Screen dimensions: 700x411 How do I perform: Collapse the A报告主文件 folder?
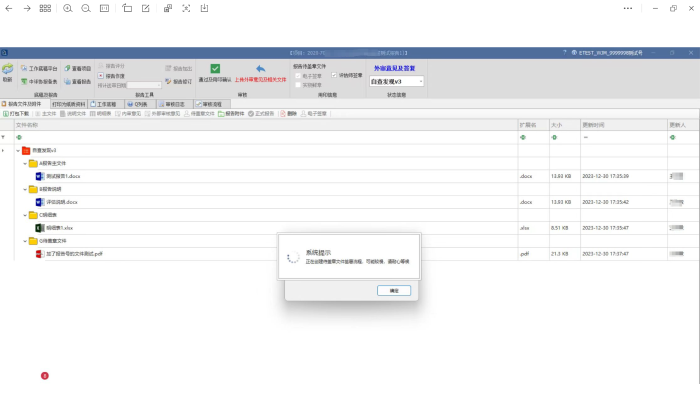pos(25,162)
